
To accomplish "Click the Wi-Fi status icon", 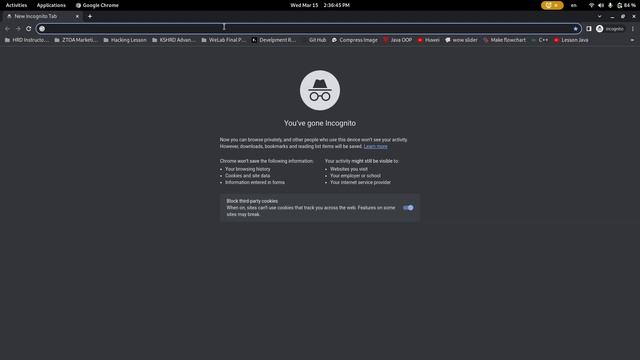I will pyautogui.click(x=591, y=5).
